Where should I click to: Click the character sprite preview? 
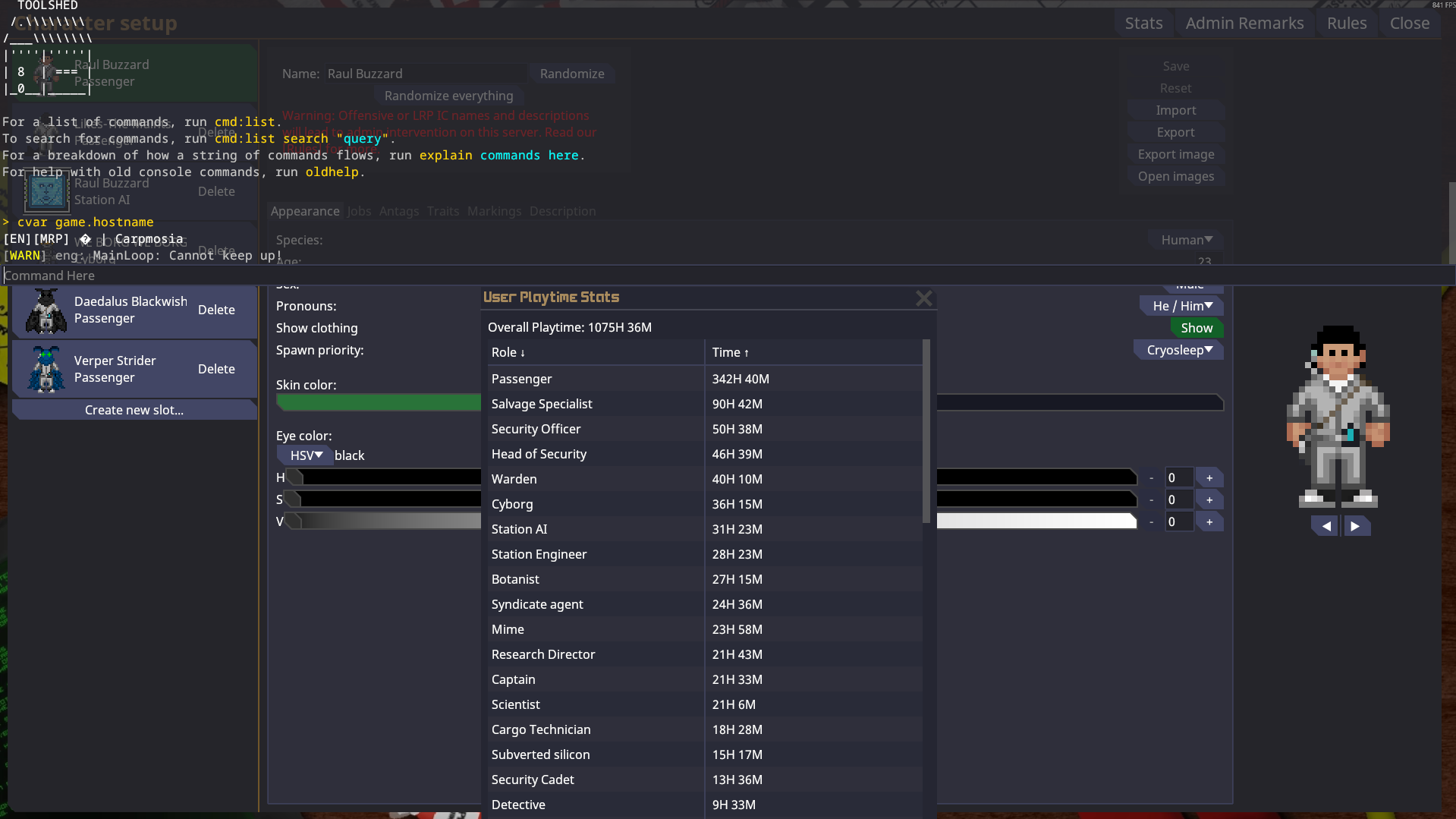(x=1338, y=417)
